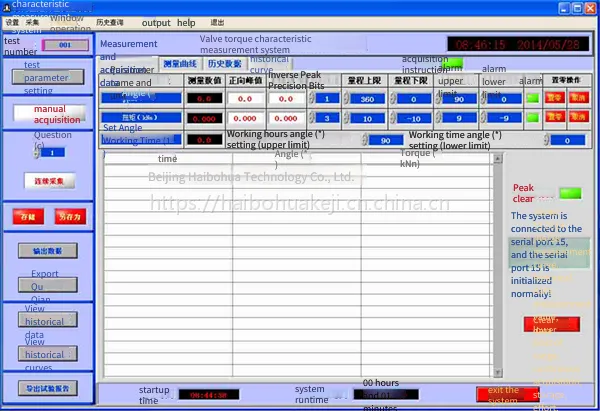The width and height of the screenshot is (600, 411).
Task: Click the Export button
Action: pyautogui.click(x=48, y=285)
